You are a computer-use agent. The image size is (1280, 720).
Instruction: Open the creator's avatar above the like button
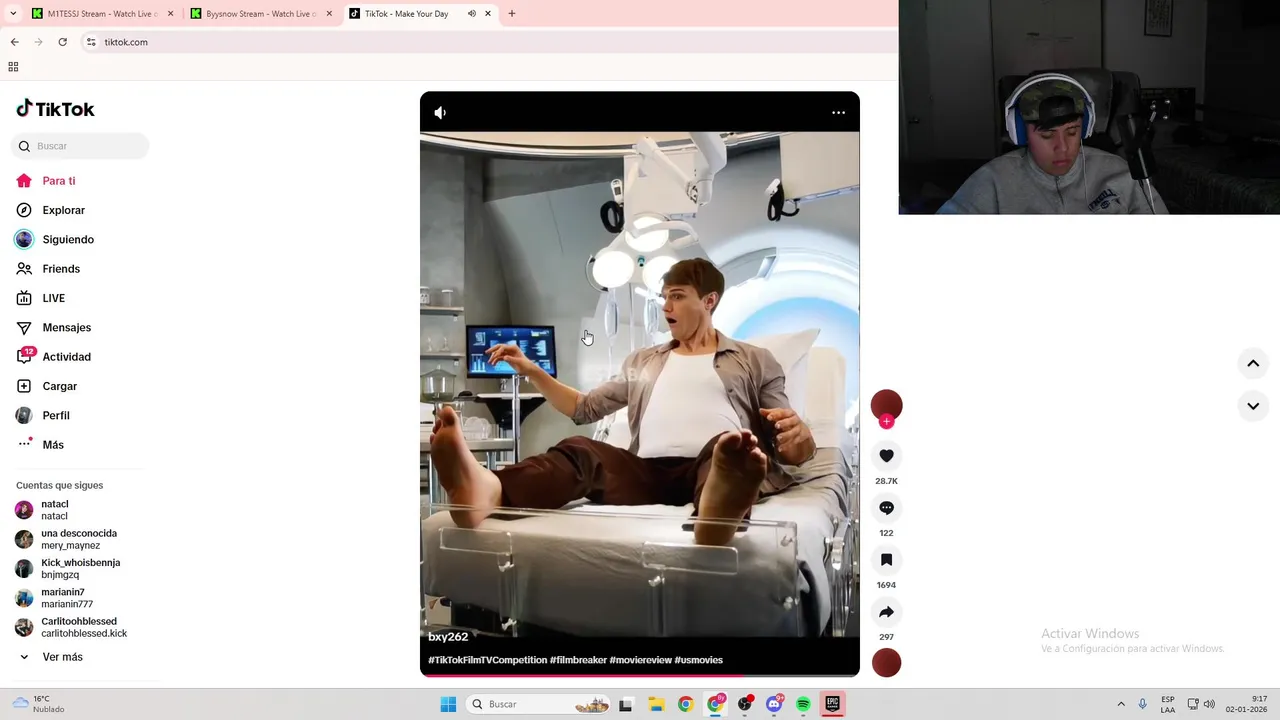(x=886, y=405)
